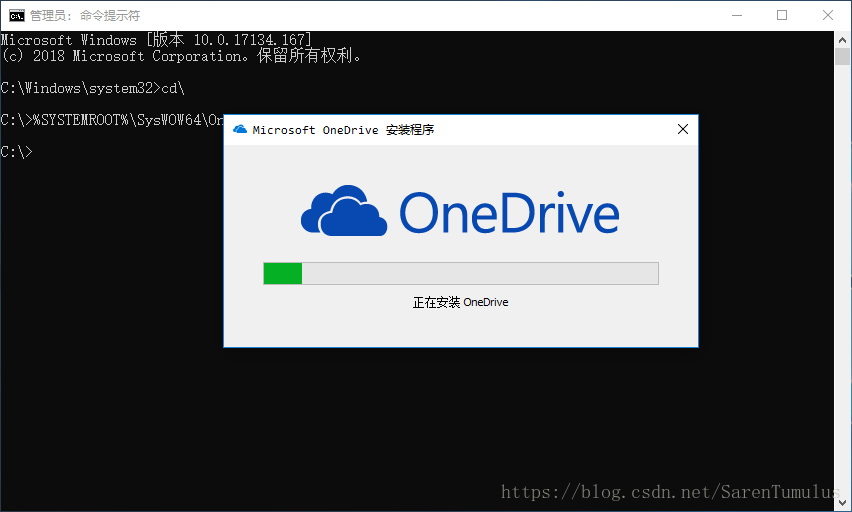The width and height of the screenshot is (852, 512).
Task: Click the scroll up arrow of the console scrollbar
Action: pyautogui.click(x=842, y=40)
